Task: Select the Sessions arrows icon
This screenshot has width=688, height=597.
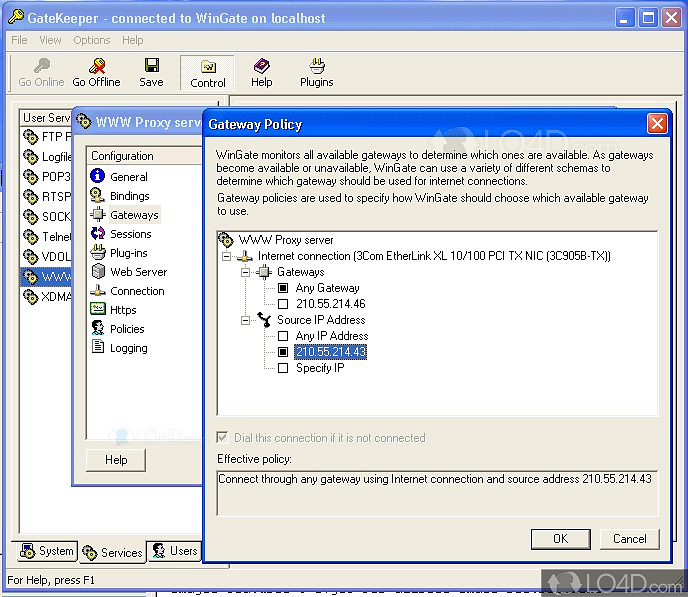Action: tap(97, 233)
